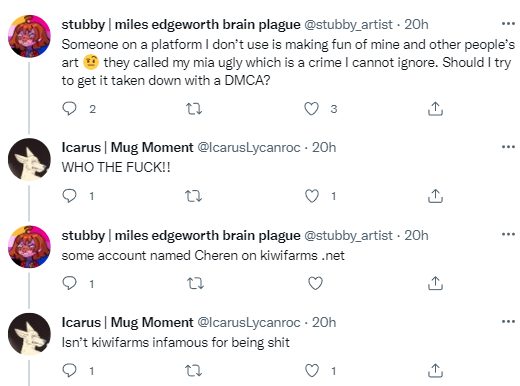The image size is (520, 386).
Task: Share the 'infamous for being shit' tweet
Action: pos(435,371)
